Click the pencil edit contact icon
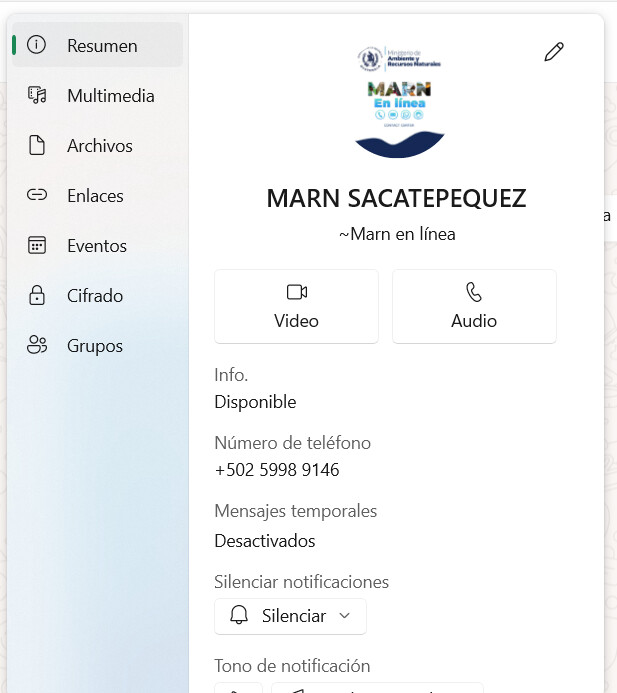The image size is (617, 693). tap(554, 53)
